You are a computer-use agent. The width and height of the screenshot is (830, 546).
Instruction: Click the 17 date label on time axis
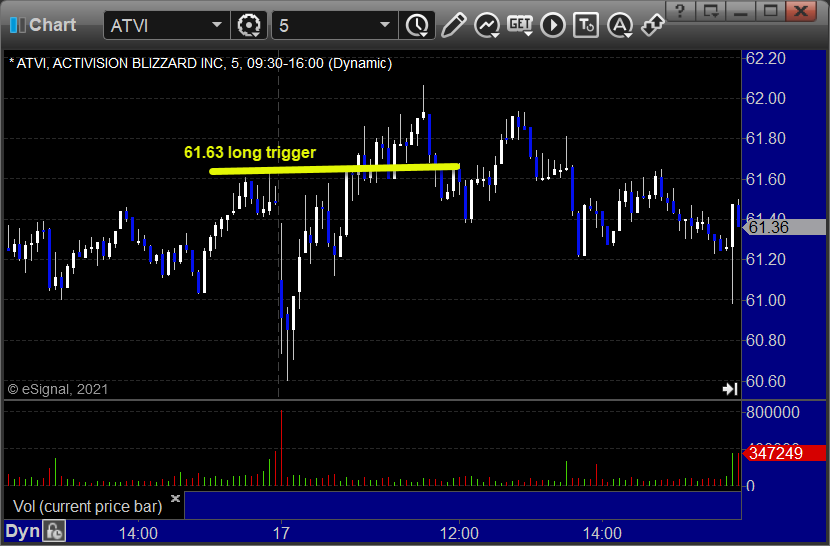click(x=281, y=533)
